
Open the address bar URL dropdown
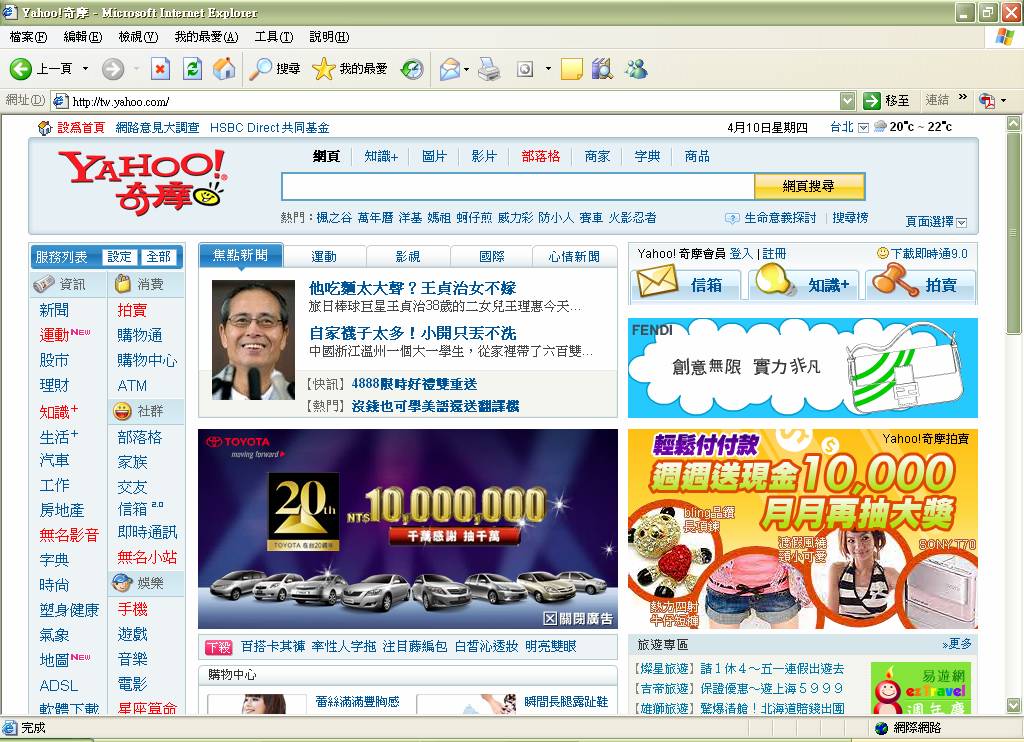pos(847,101)
